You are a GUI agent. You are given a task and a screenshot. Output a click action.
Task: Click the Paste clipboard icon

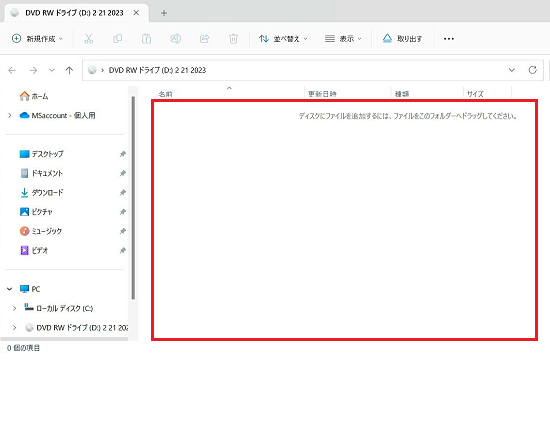click(x=146, y=39)
